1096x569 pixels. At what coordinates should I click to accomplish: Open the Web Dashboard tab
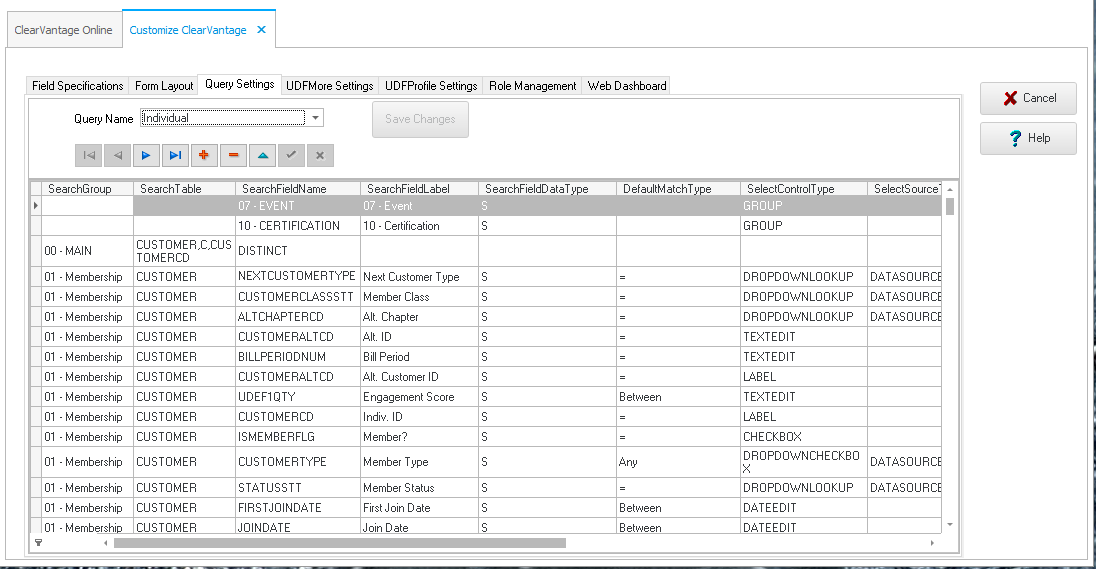point(626,86)
